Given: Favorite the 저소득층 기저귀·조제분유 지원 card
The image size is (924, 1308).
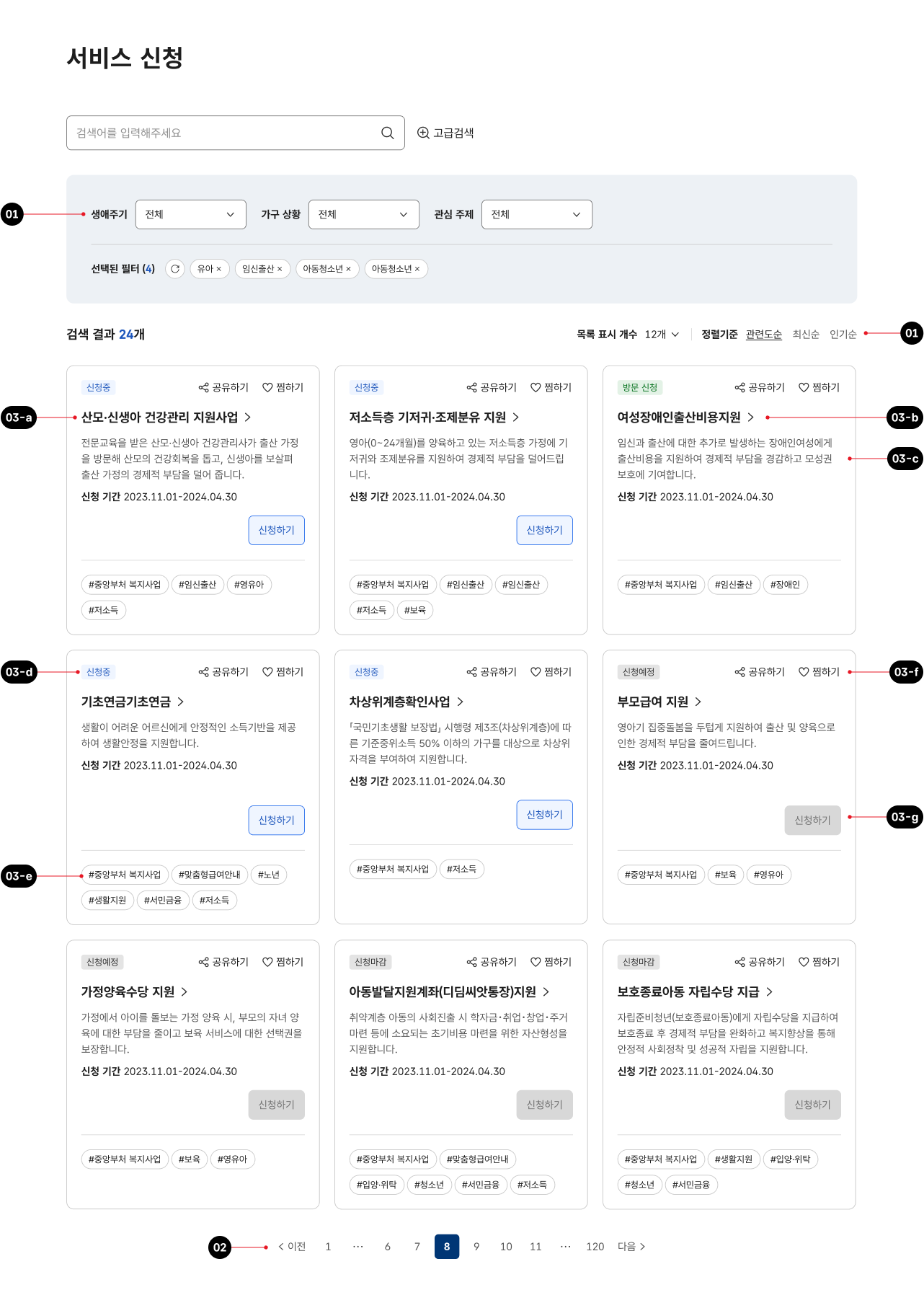Looking at the screenshot, I should click(x=551, y=388).
